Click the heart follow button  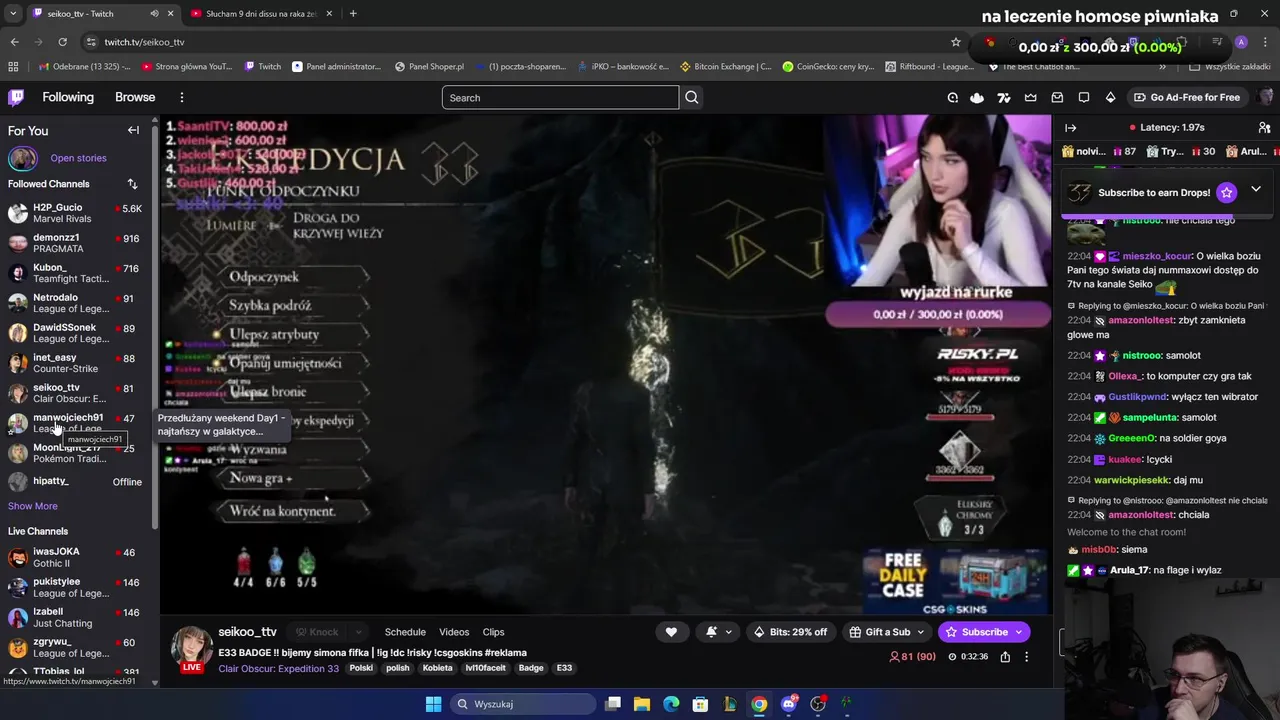671,632
